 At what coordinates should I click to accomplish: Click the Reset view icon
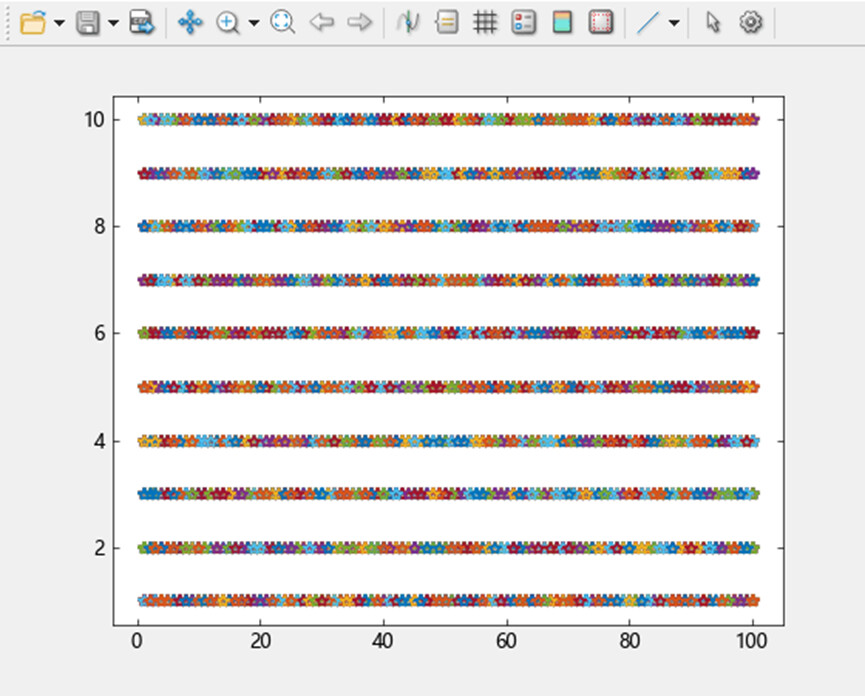[x=282, y=23]
